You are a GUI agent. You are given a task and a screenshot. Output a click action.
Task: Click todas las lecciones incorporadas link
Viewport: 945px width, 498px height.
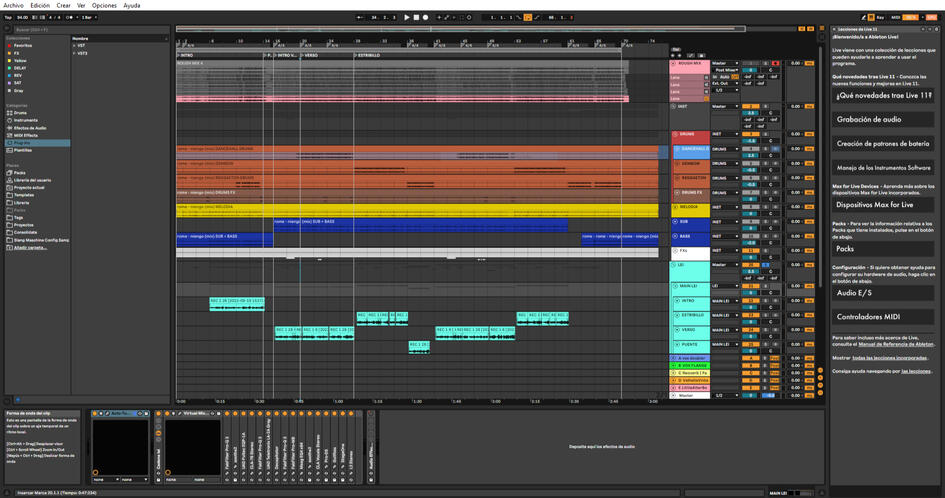coord(891,358)
